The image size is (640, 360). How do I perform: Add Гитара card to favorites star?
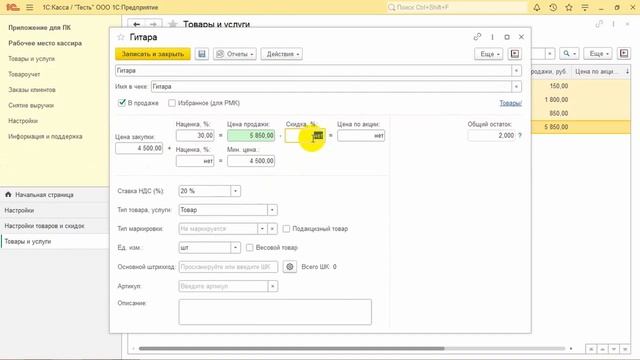[x=120, y=37]
